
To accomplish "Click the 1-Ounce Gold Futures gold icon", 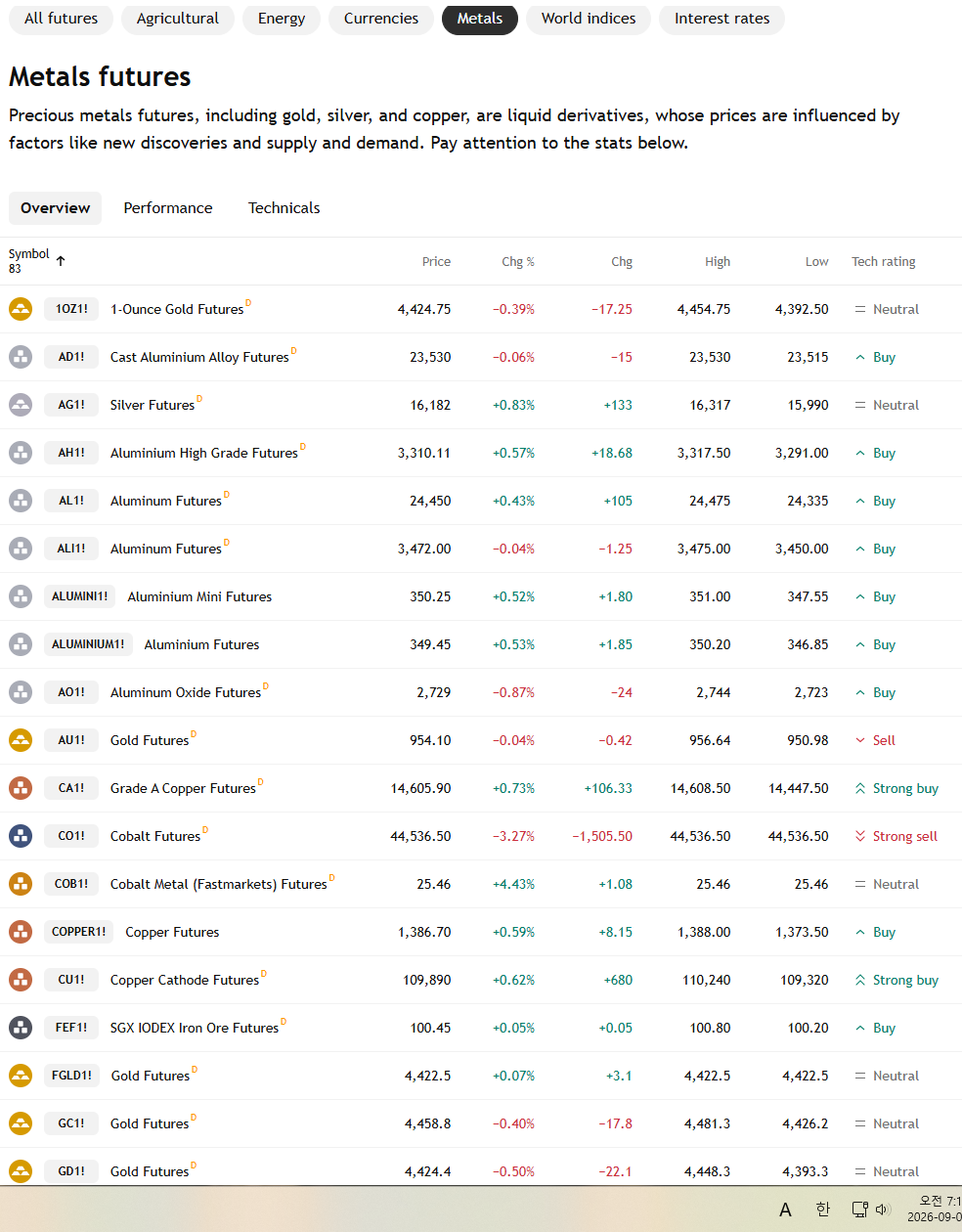I will pyautogui.click(x=21, y=309).
